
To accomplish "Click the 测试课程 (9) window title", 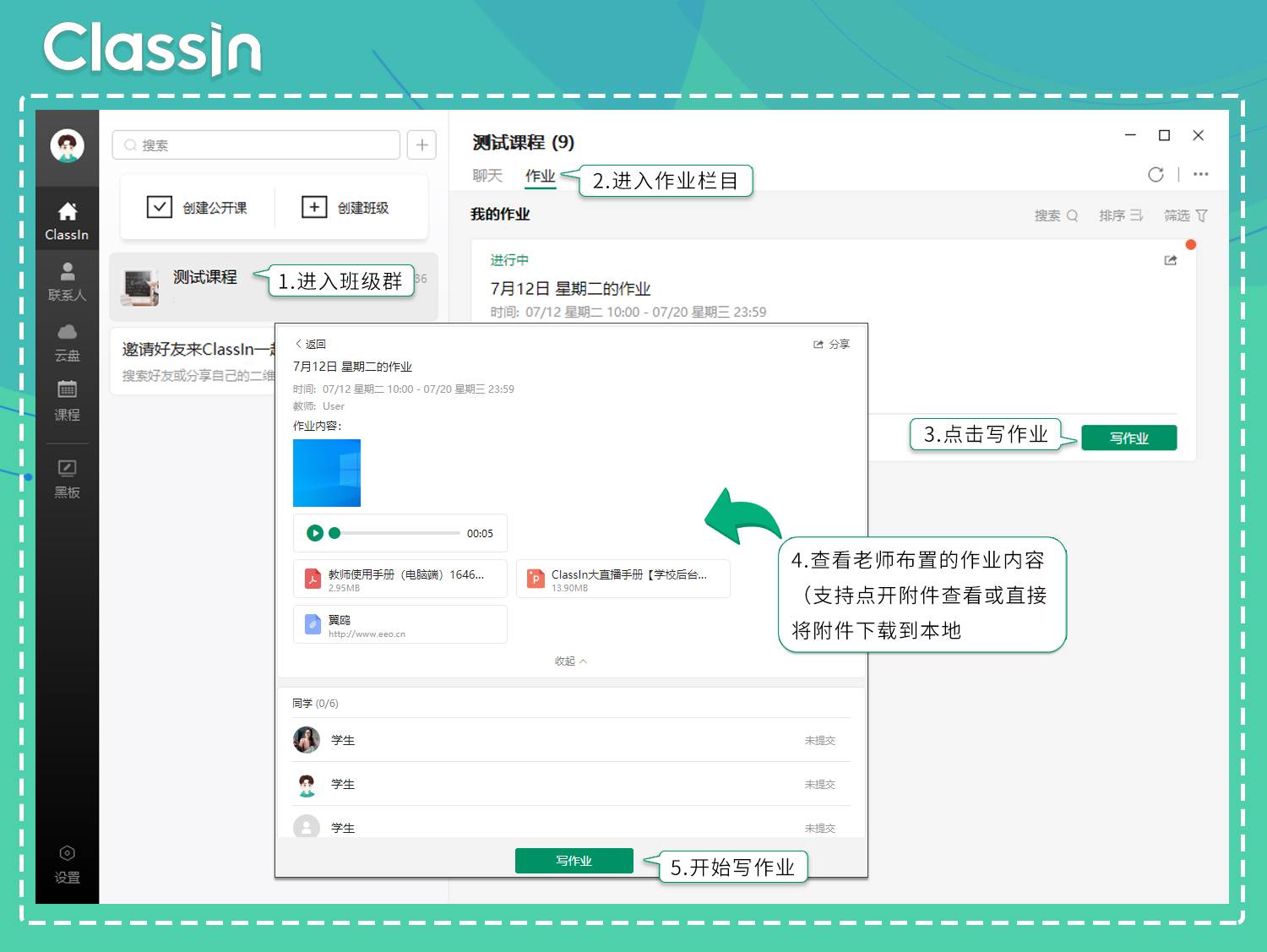I will (523, 143).
